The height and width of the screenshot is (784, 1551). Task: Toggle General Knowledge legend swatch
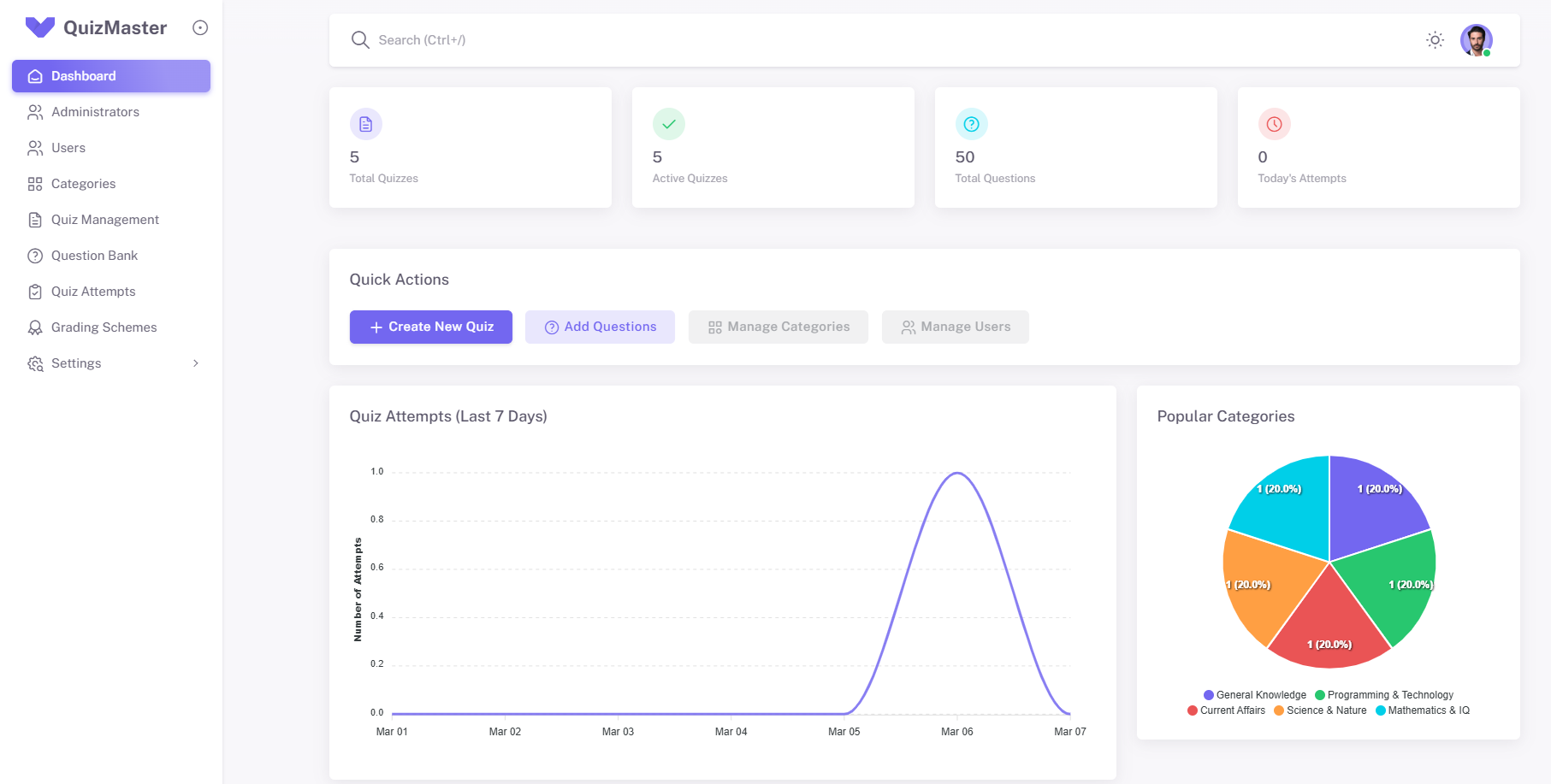1209,695
